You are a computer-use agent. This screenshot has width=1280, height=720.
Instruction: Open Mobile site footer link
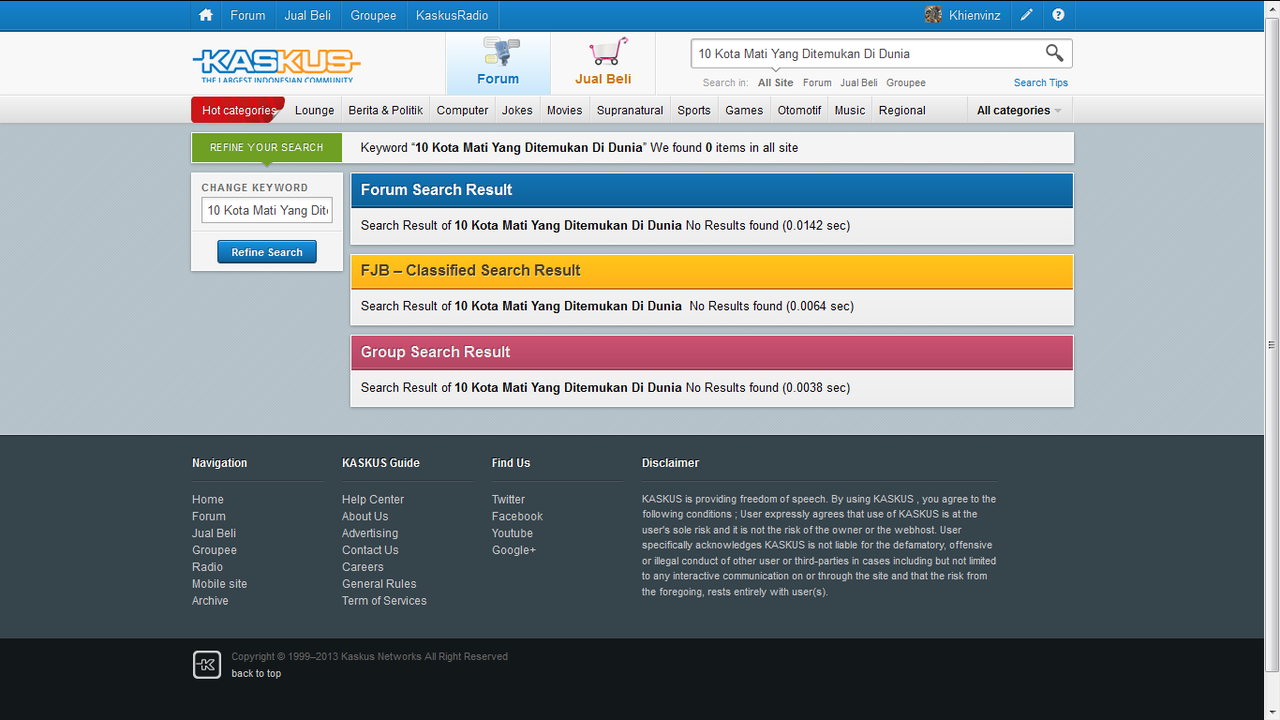(220, 584)
